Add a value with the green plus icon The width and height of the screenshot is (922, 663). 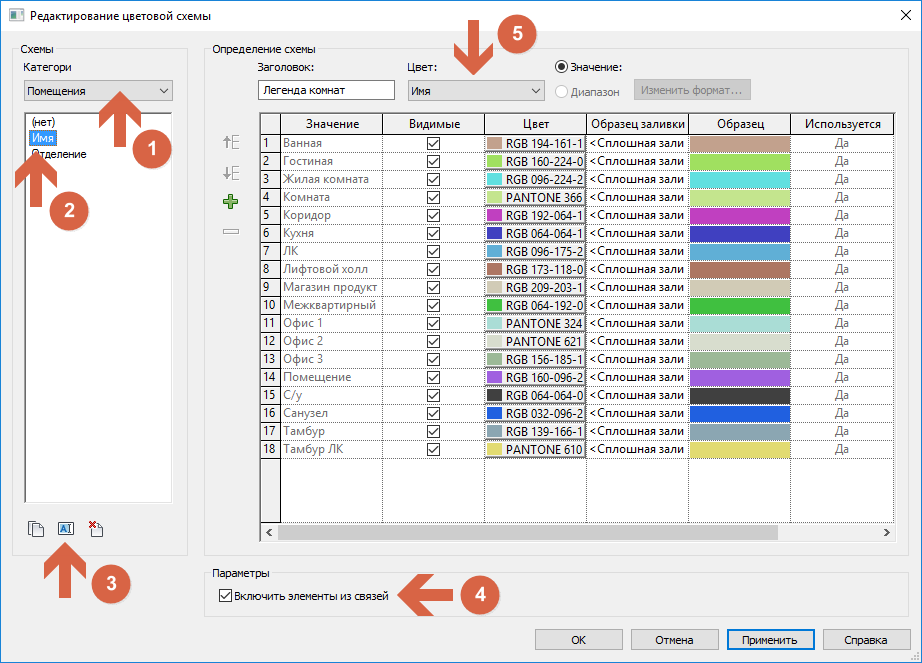[x=230, y=202]
